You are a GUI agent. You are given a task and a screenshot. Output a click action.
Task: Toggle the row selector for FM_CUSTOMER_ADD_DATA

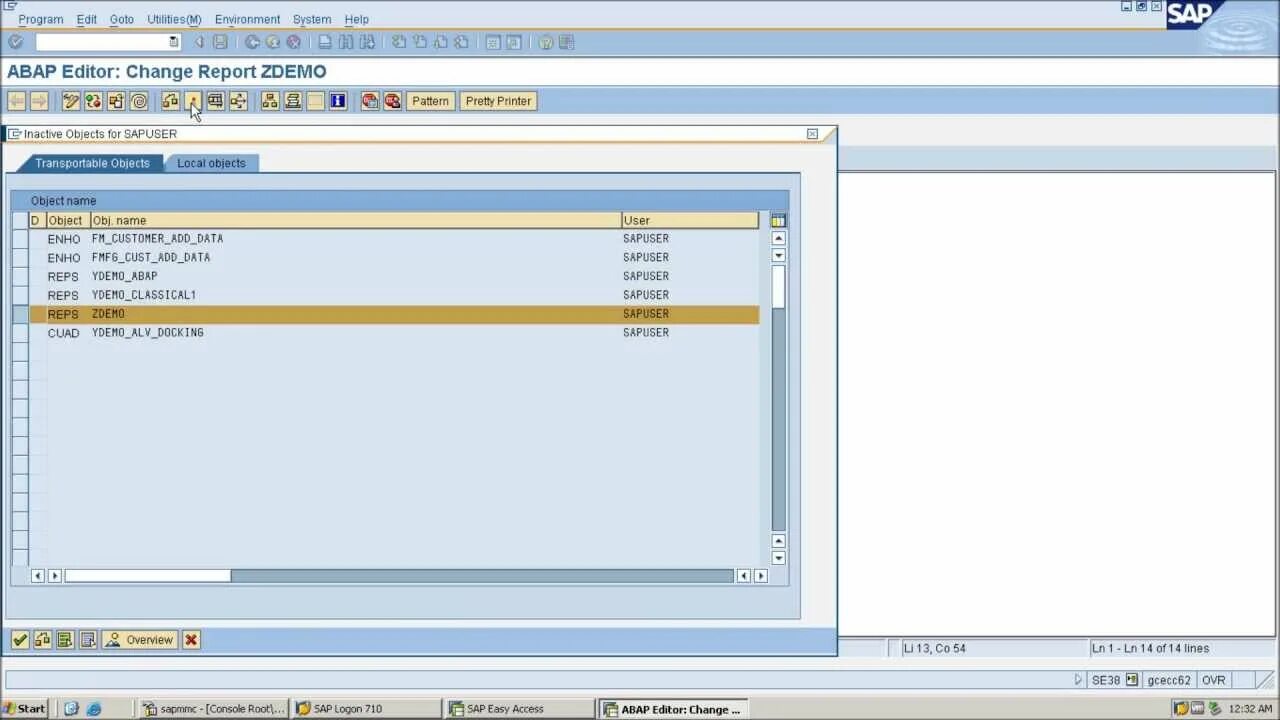coord(20,239)
